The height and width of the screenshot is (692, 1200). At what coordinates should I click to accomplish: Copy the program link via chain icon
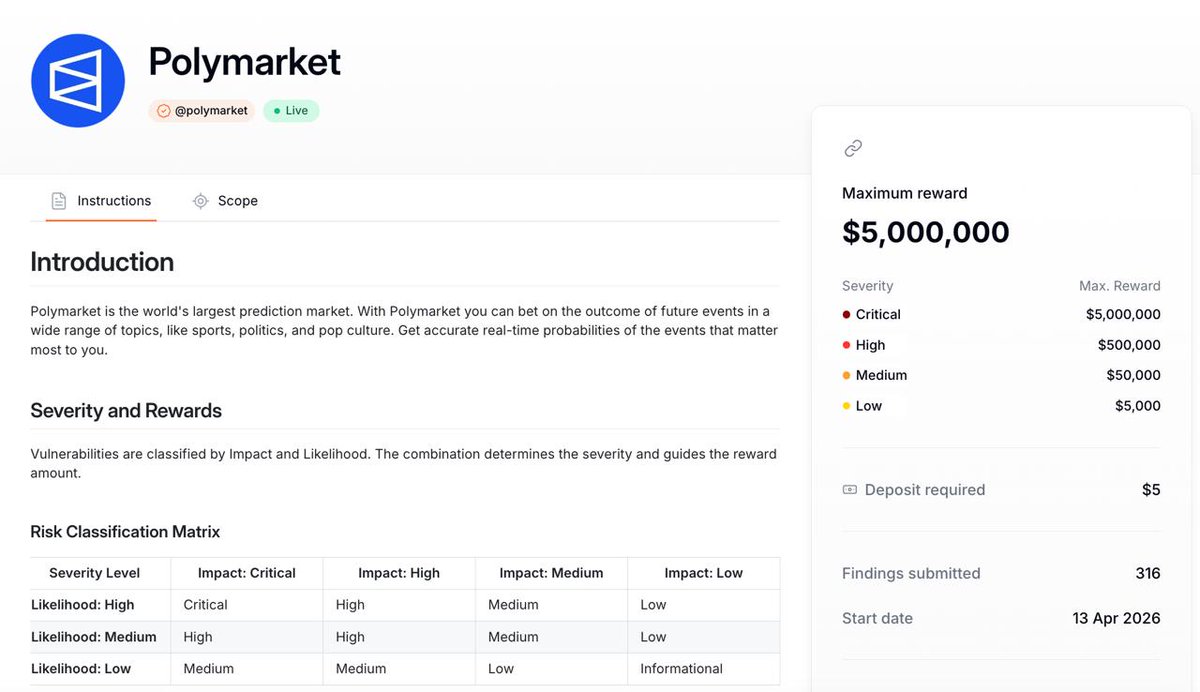tap(853, 148)
